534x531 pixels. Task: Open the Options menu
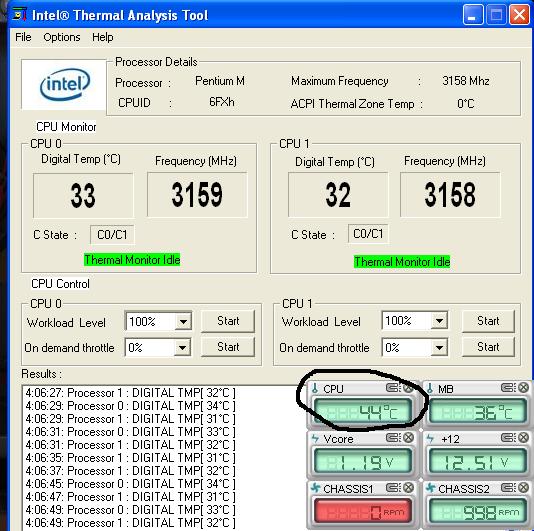[x=62, y=37]
